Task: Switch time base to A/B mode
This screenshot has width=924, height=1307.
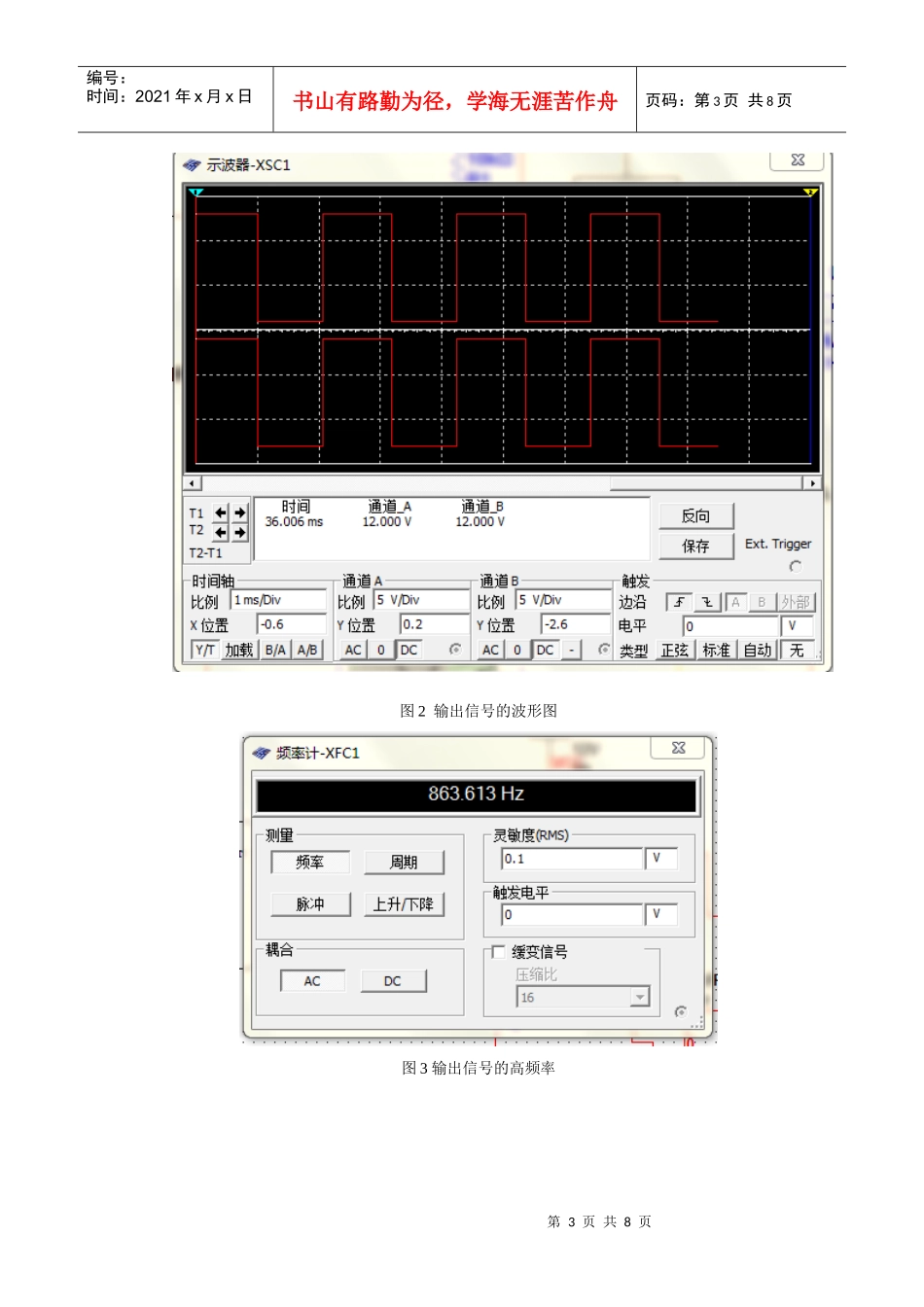Action: tap(307, 650)
